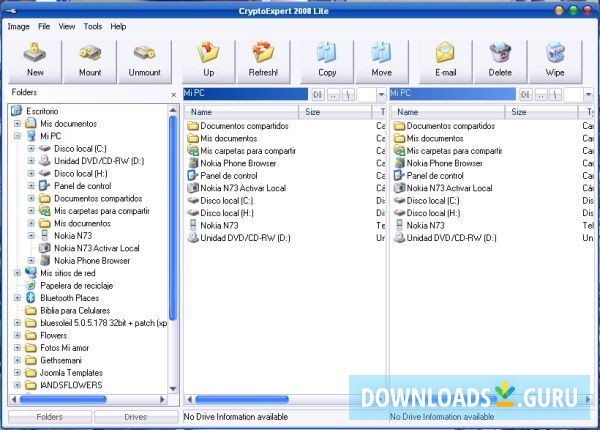Click the left file pane horizontal scrollbar
Screen dimensions: 600x430
(x=242, y=399)
